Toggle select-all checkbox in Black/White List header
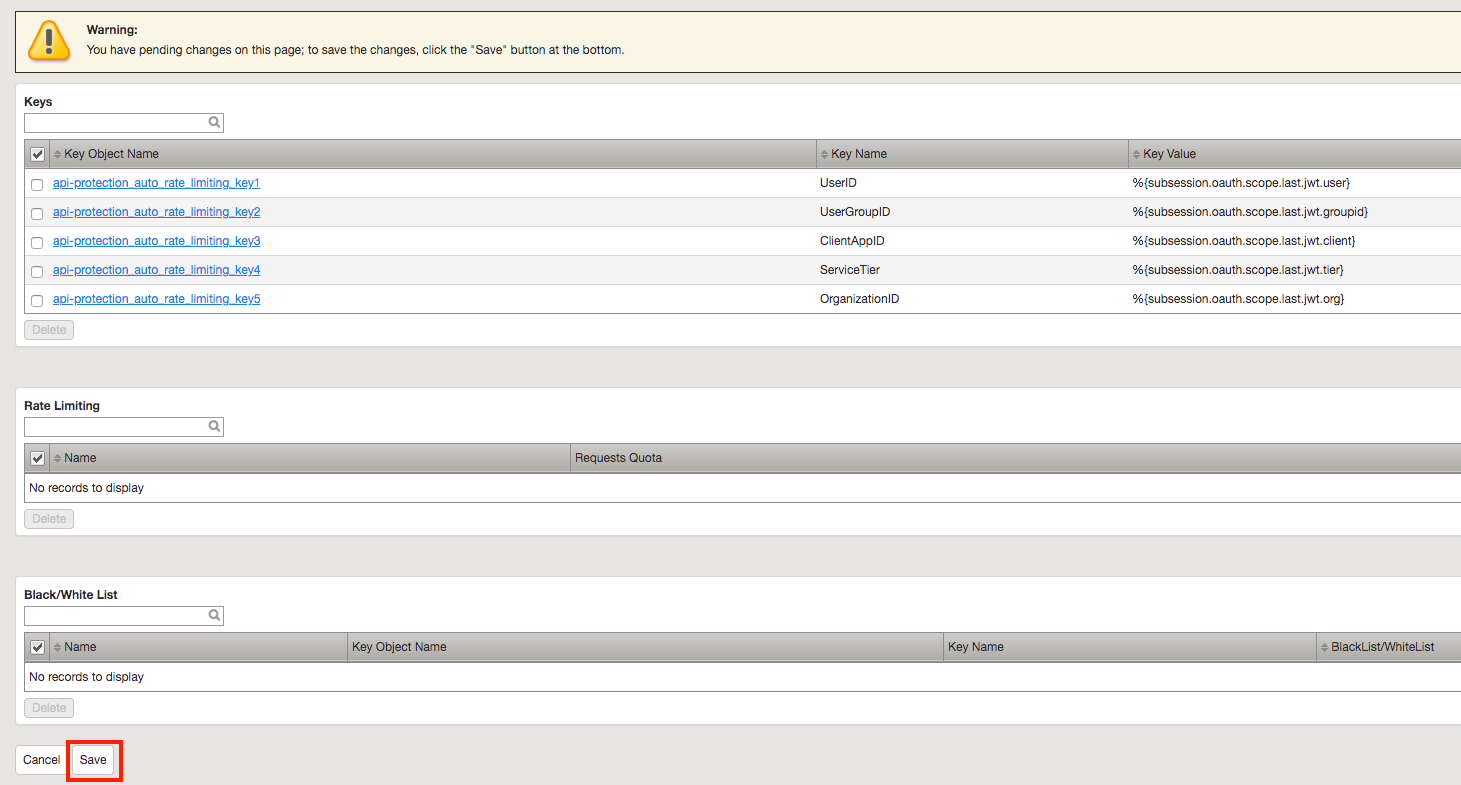Image resolution: width=1461 pixels, height=785 pixels. (37, 647)
